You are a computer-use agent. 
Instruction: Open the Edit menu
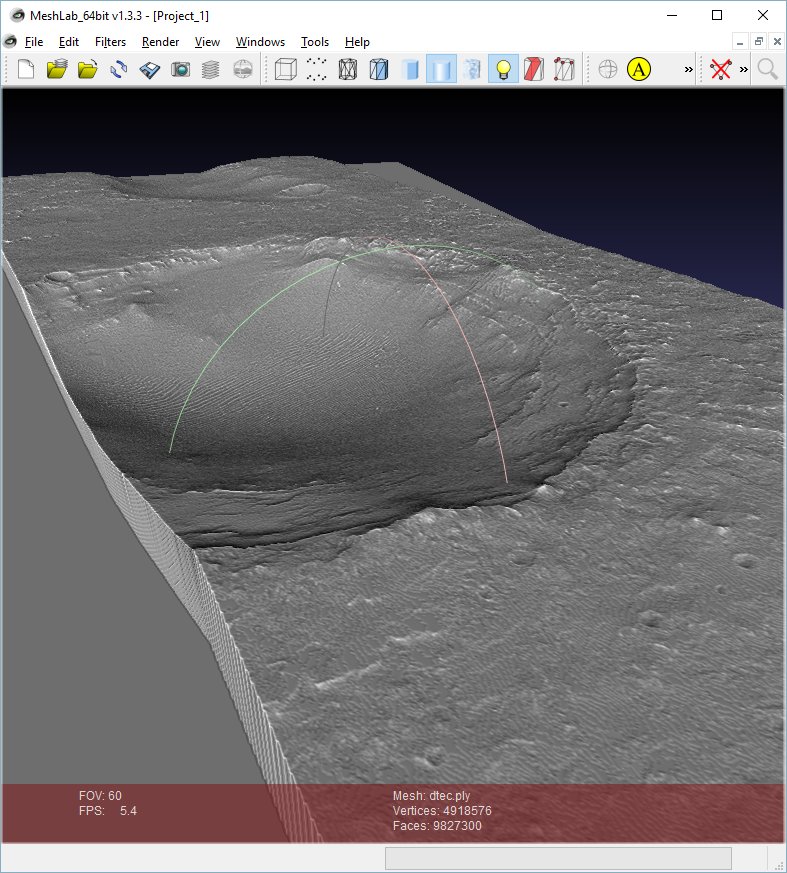pos(68,42)
